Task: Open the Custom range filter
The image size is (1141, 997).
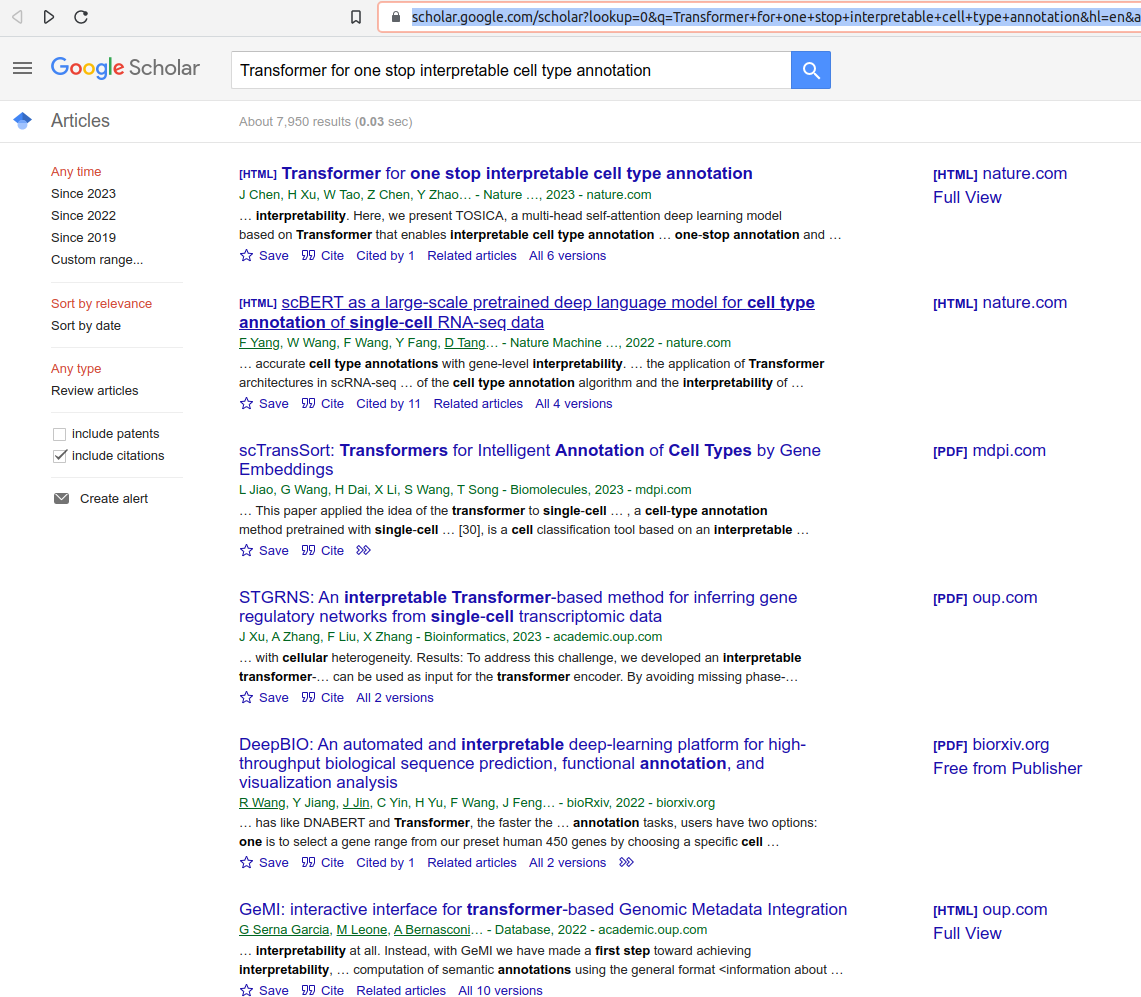Action: pyautogui.click(x=96, y=259)
